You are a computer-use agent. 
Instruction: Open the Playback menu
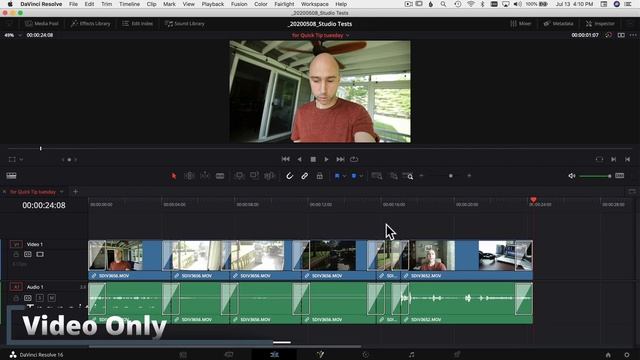tap(213, 4)
